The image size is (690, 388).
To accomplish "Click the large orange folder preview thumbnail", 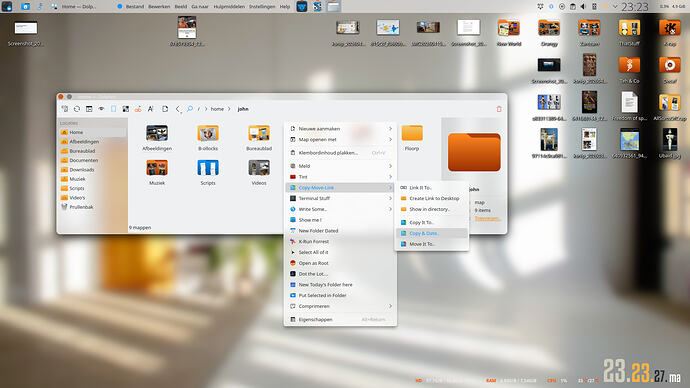I will (474, 152).
